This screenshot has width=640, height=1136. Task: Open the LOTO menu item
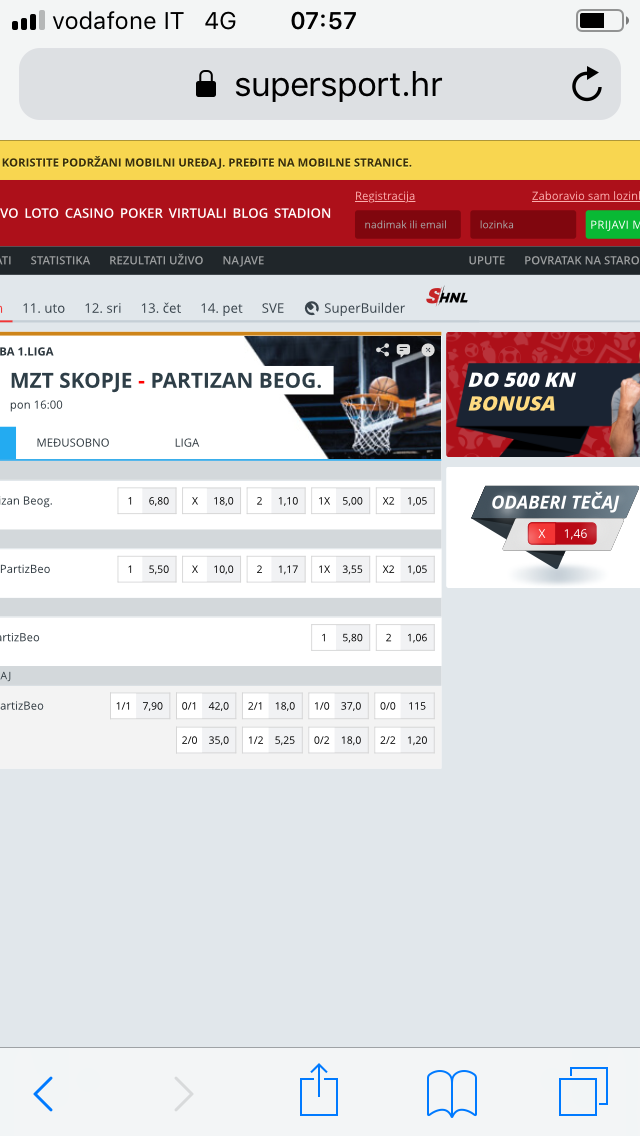[x=41, y=213]
